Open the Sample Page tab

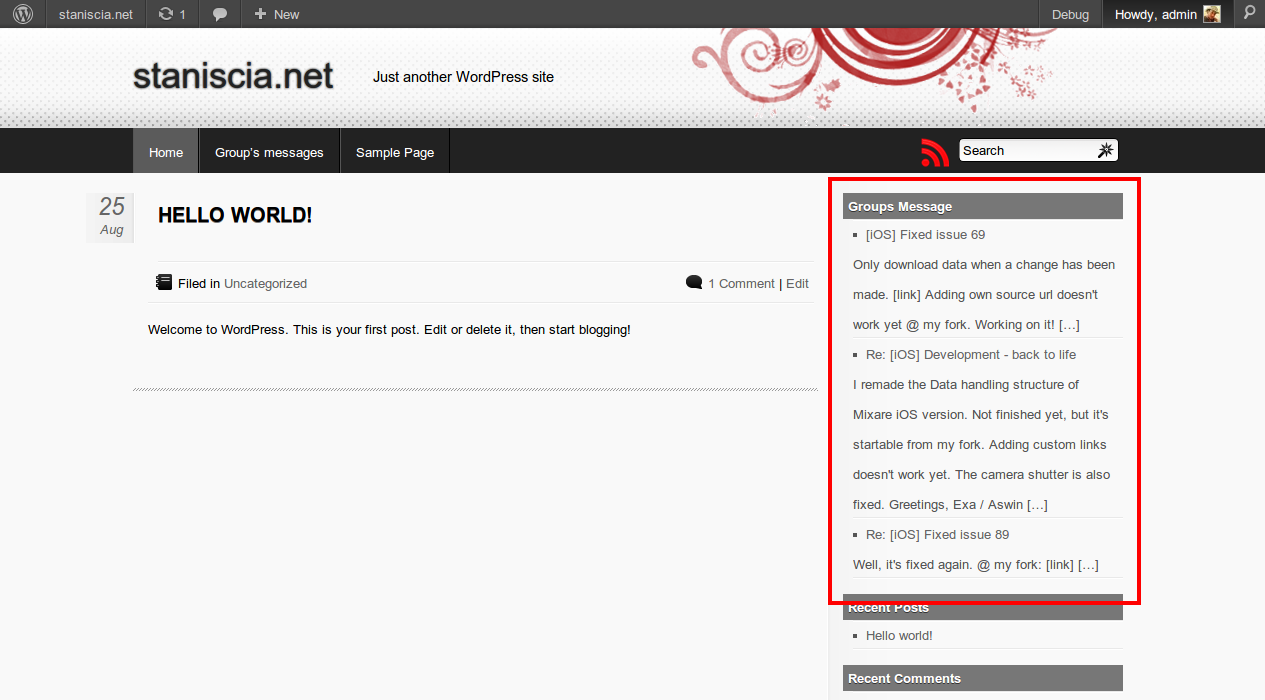coord(395,152)
